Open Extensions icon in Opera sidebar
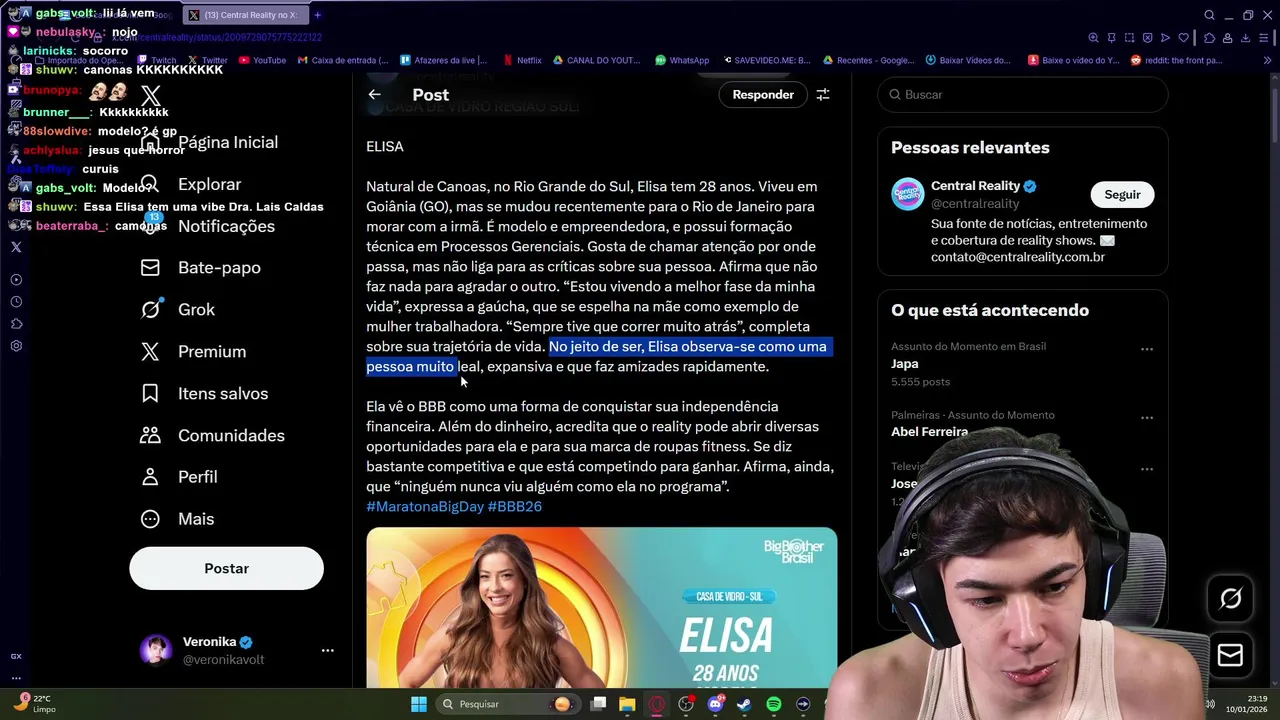The image size is (1280, 720). pos(16,324)
